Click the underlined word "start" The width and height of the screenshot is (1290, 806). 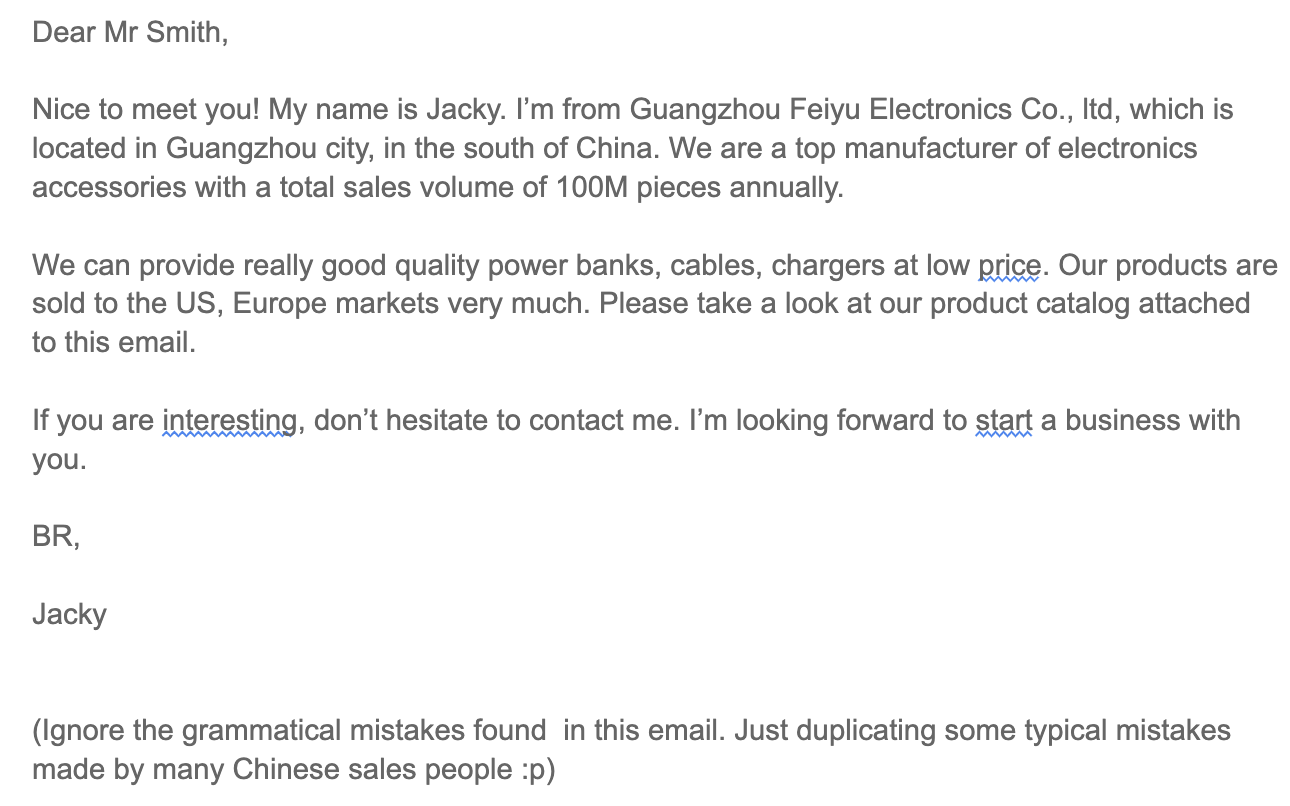pyautogui.click(x=1003, y=421)
